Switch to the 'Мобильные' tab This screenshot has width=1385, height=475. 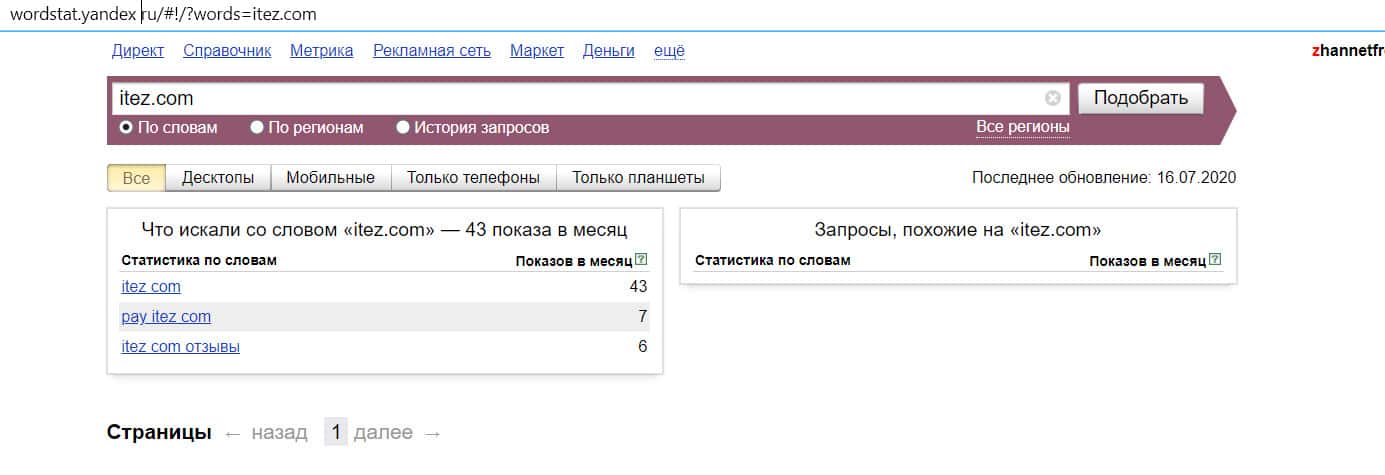pos(330,178)
